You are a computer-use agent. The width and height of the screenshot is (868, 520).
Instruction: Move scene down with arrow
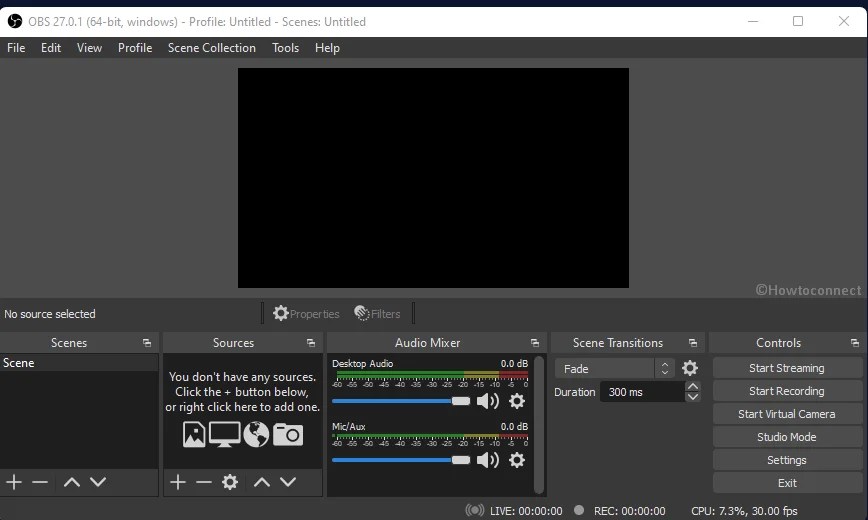click(x=98, y=482)
